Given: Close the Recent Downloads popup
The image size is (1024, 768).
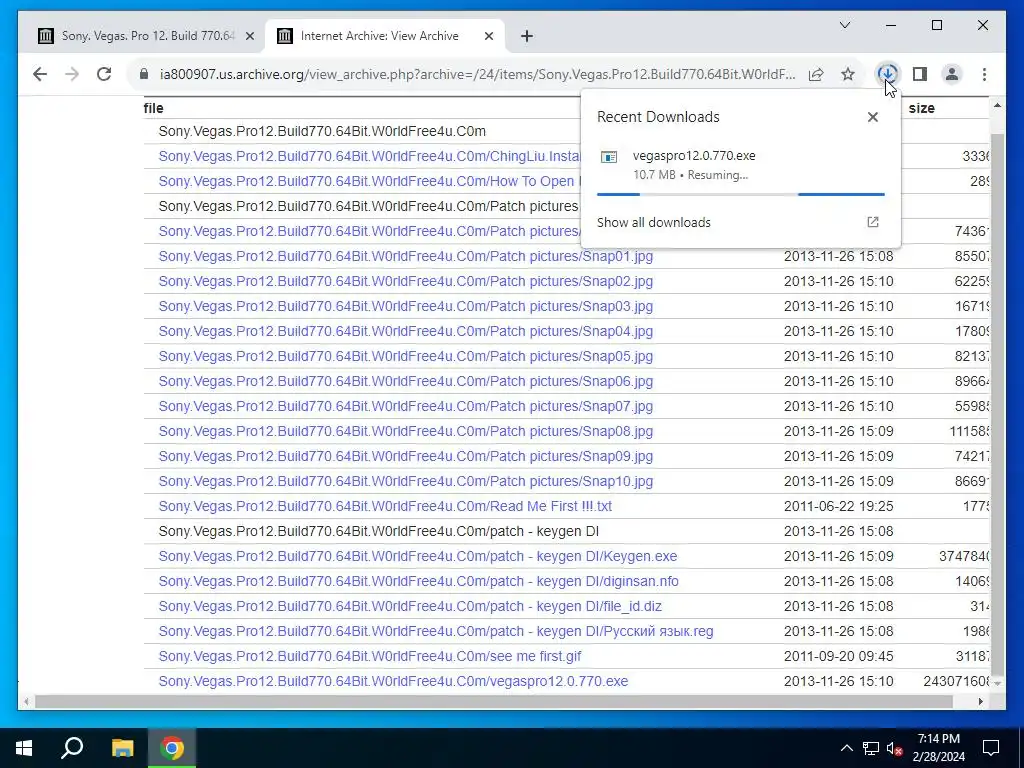Looking at the screenshot, I should (872, 117).
